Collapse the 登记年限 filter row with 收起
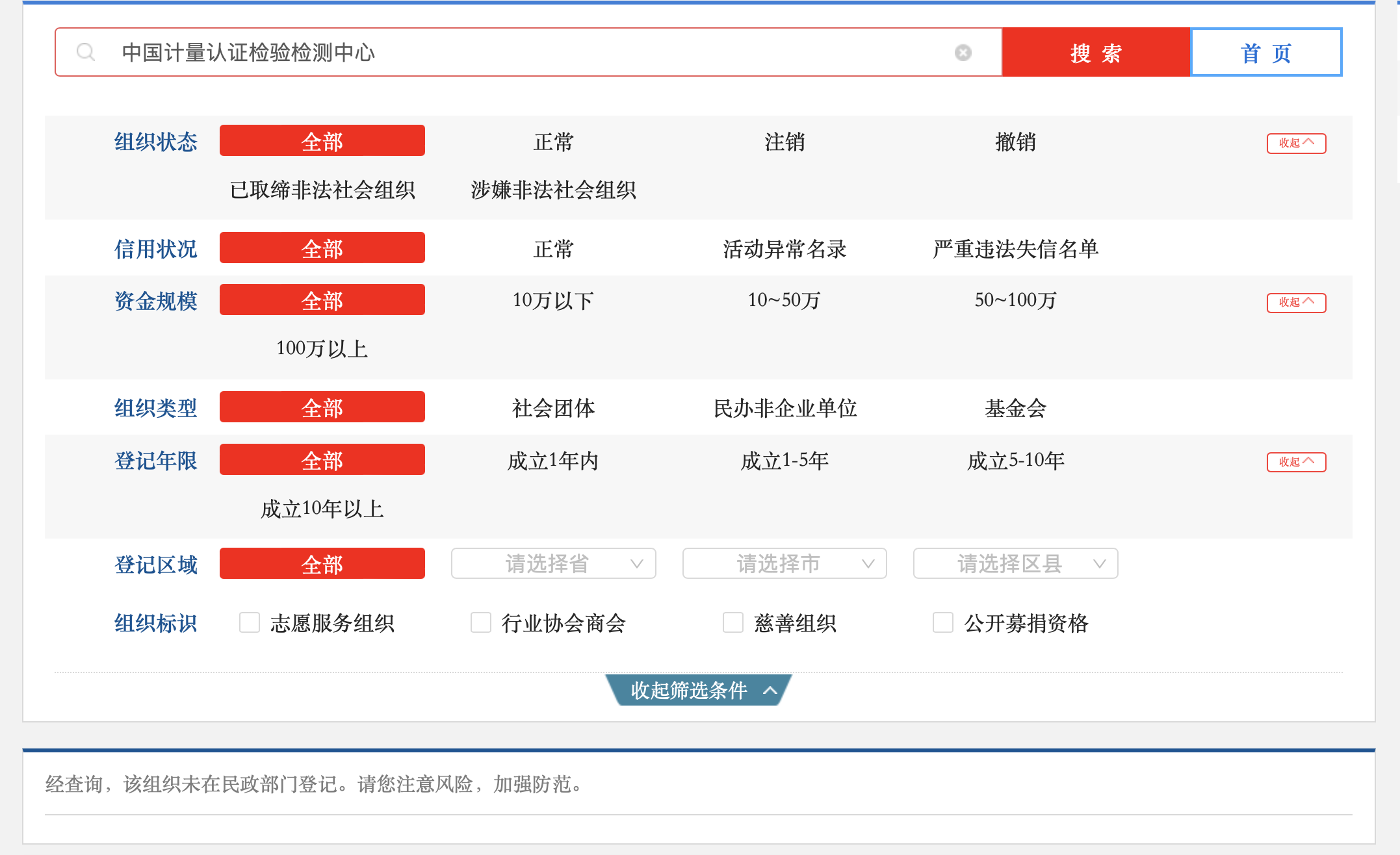The height and width of the screenshot is (855, 1400). point(1295,462)
